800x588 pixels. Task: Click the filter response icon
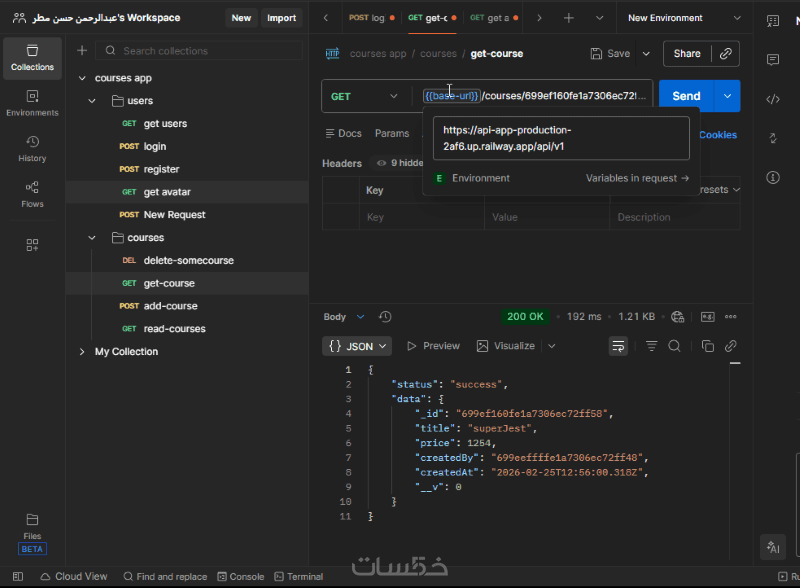pos(652,346)
